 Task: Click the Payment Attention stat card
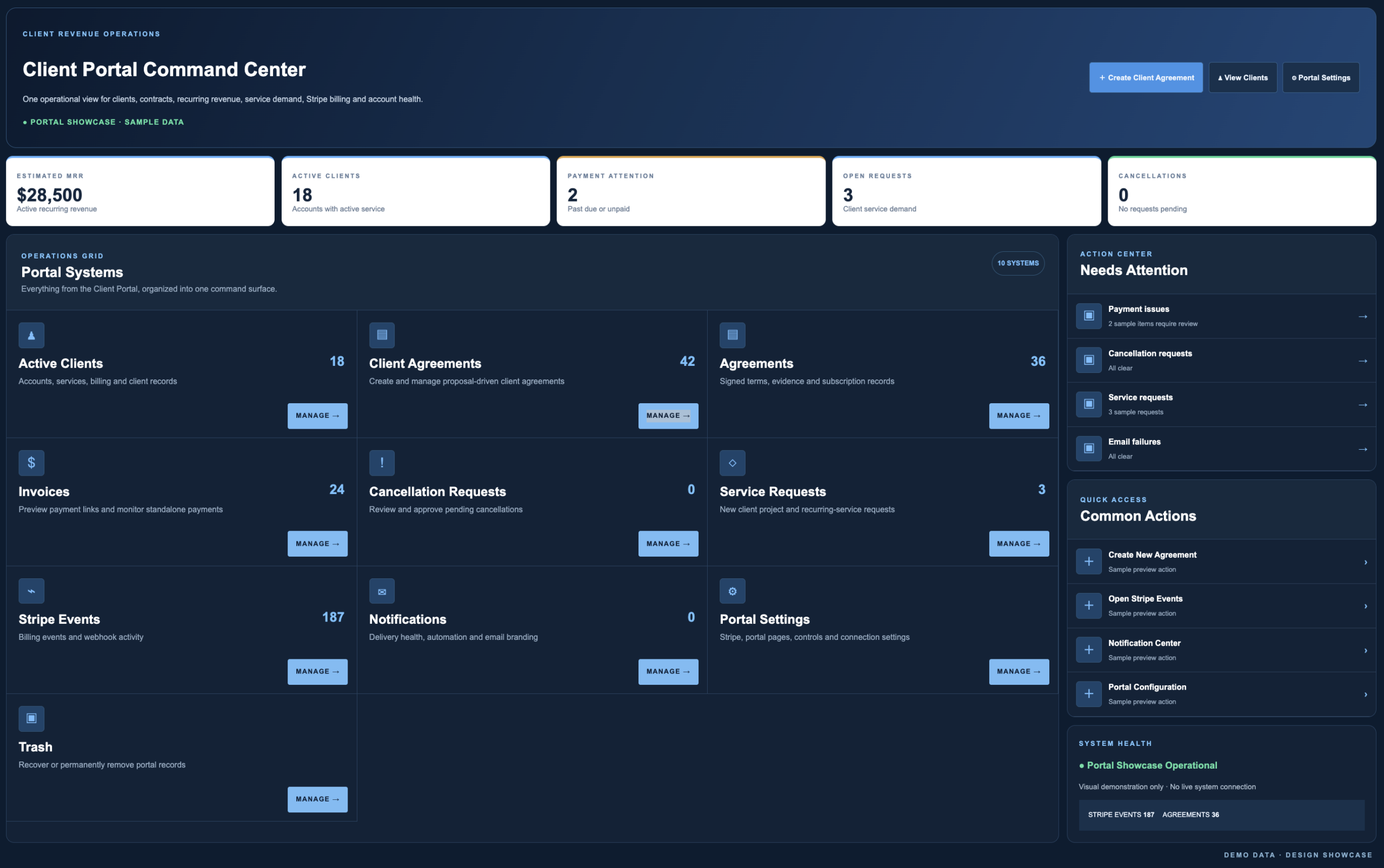point(691,191)
